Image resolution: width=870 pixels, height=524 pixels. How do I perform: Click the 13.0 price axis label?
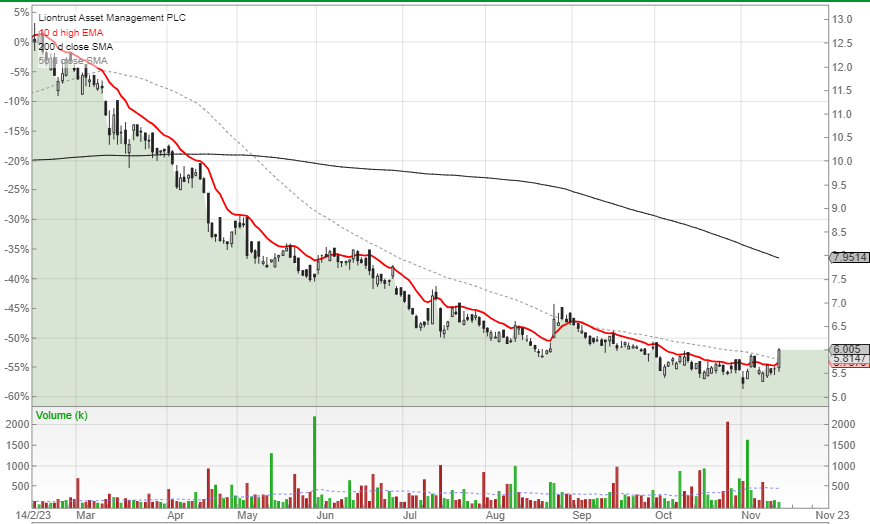click(842, 19)
